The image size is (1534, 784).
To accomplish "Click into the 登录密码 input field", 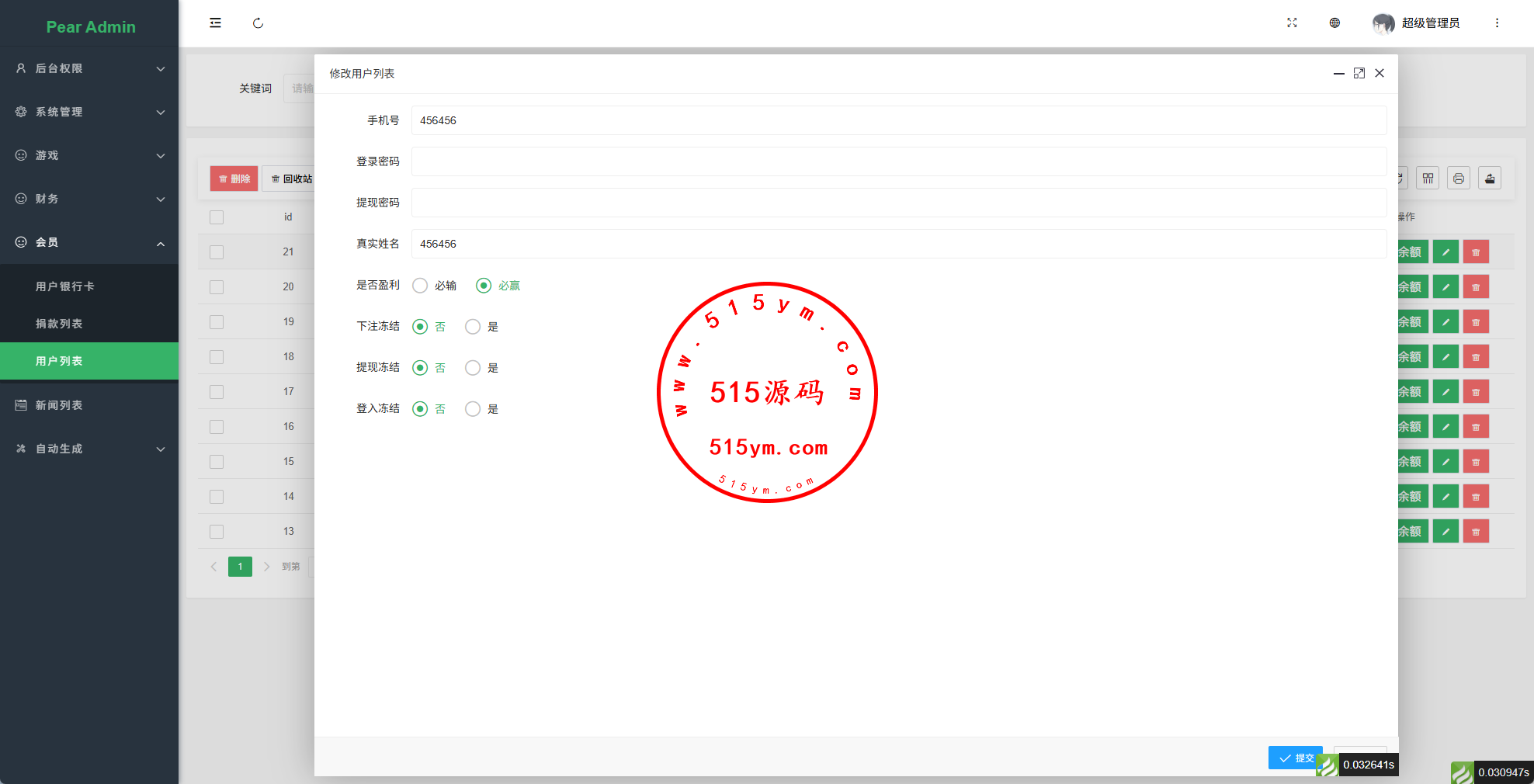I will coord(898,161).
